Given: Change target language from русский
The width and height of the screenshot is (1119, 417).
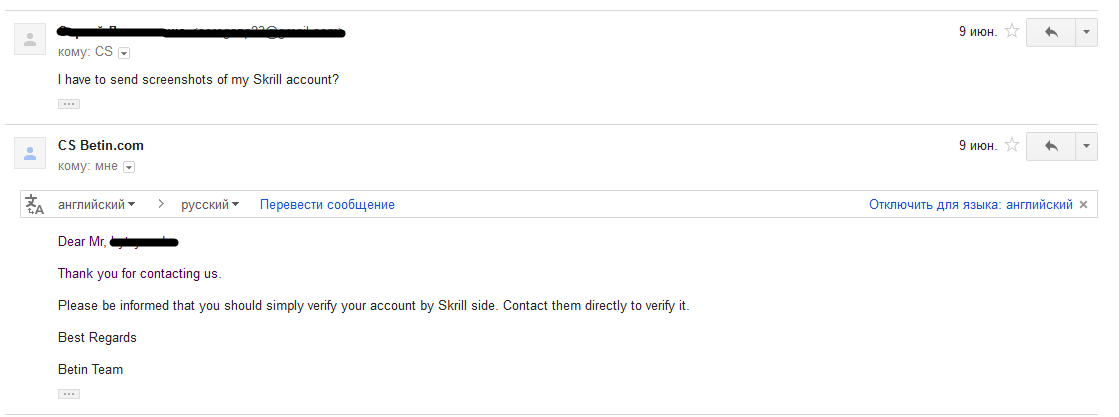Looking at the screenshot, I should tap(210, 205).
